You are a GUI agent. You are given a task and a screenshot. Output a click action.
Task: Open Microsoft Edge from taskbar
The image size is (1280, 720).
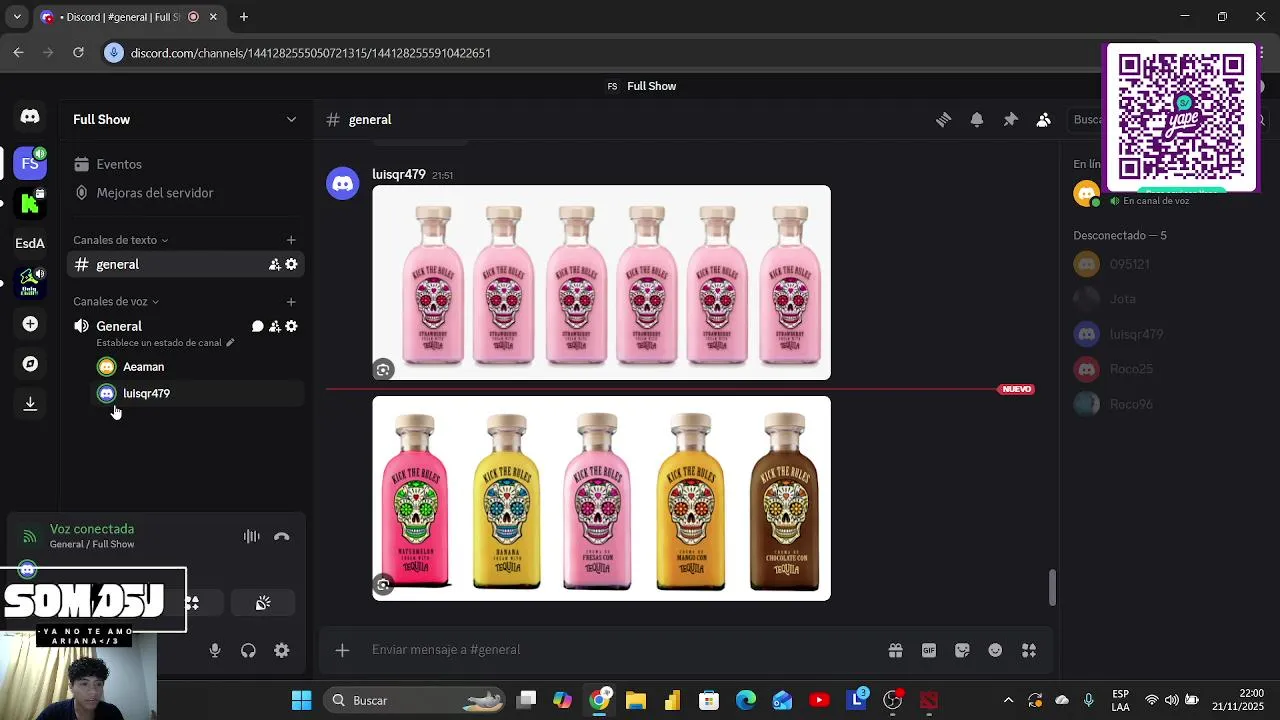pos(746,700)
